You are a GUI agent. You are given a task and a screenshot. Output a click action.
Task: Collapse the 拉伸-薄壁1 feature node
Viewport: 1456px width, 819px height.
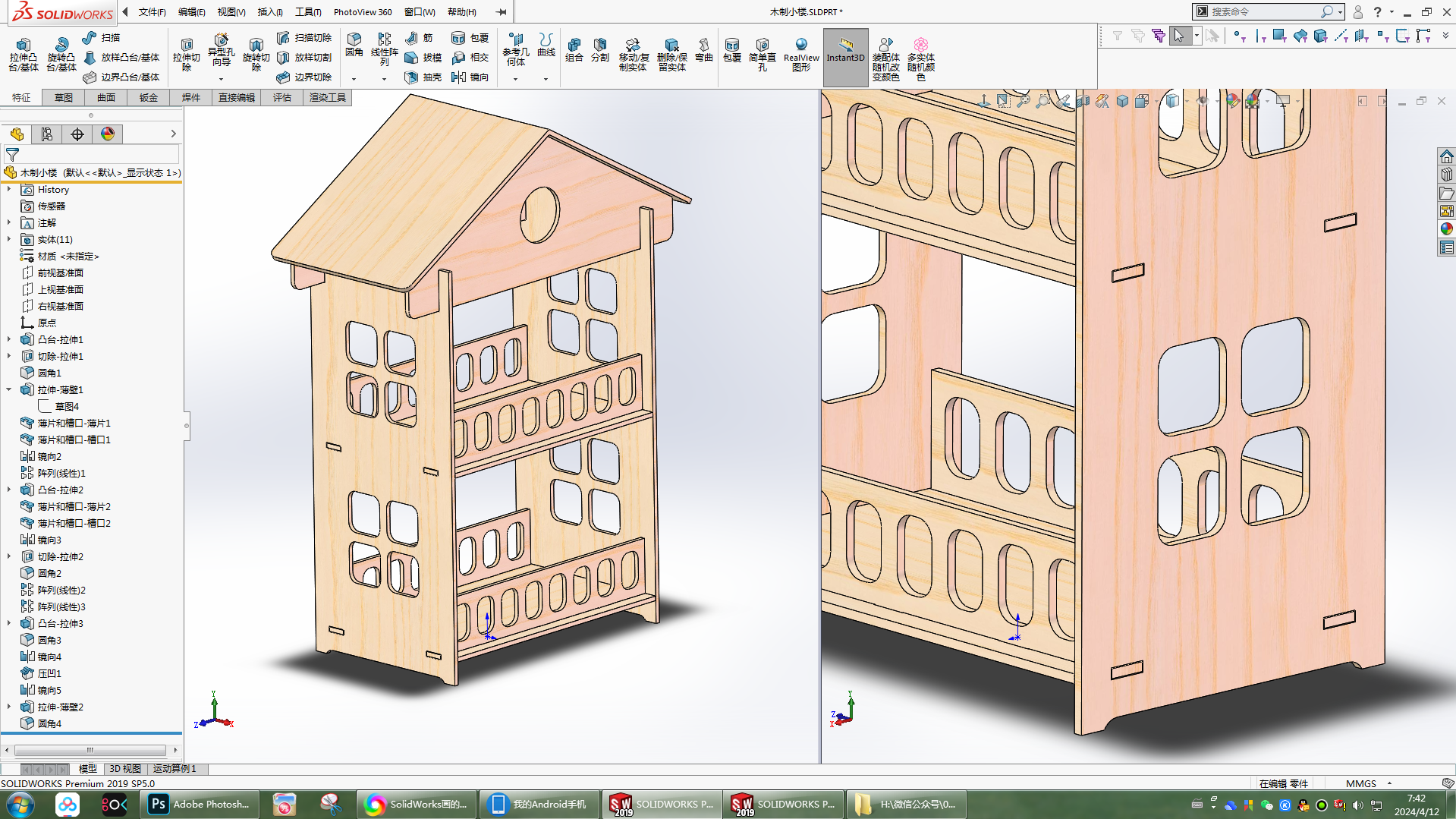[9, 389]
